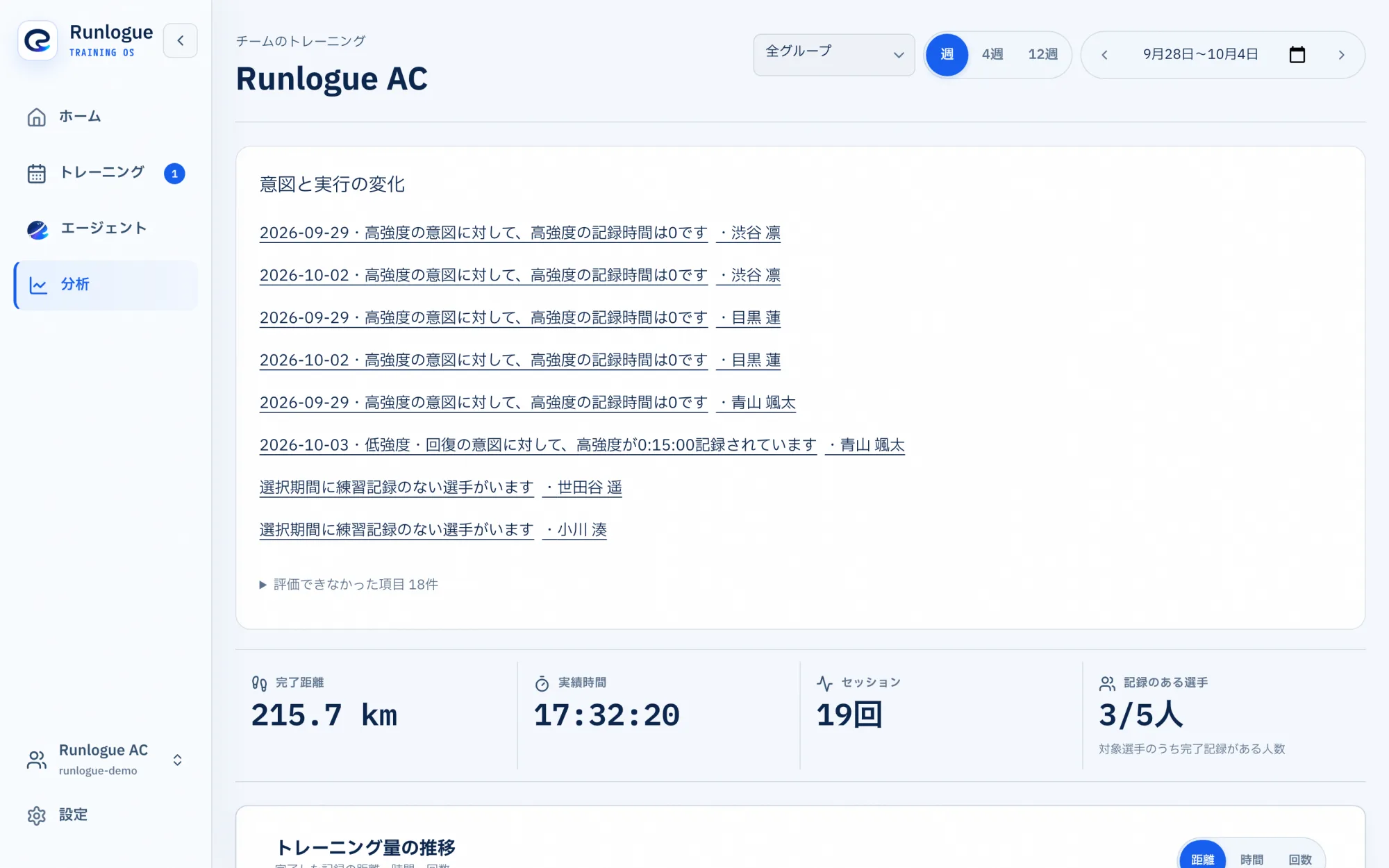Switch chart metric to 回数
The height and width of the screenshot is (868, 1389).
click(x=1300, y=860)
